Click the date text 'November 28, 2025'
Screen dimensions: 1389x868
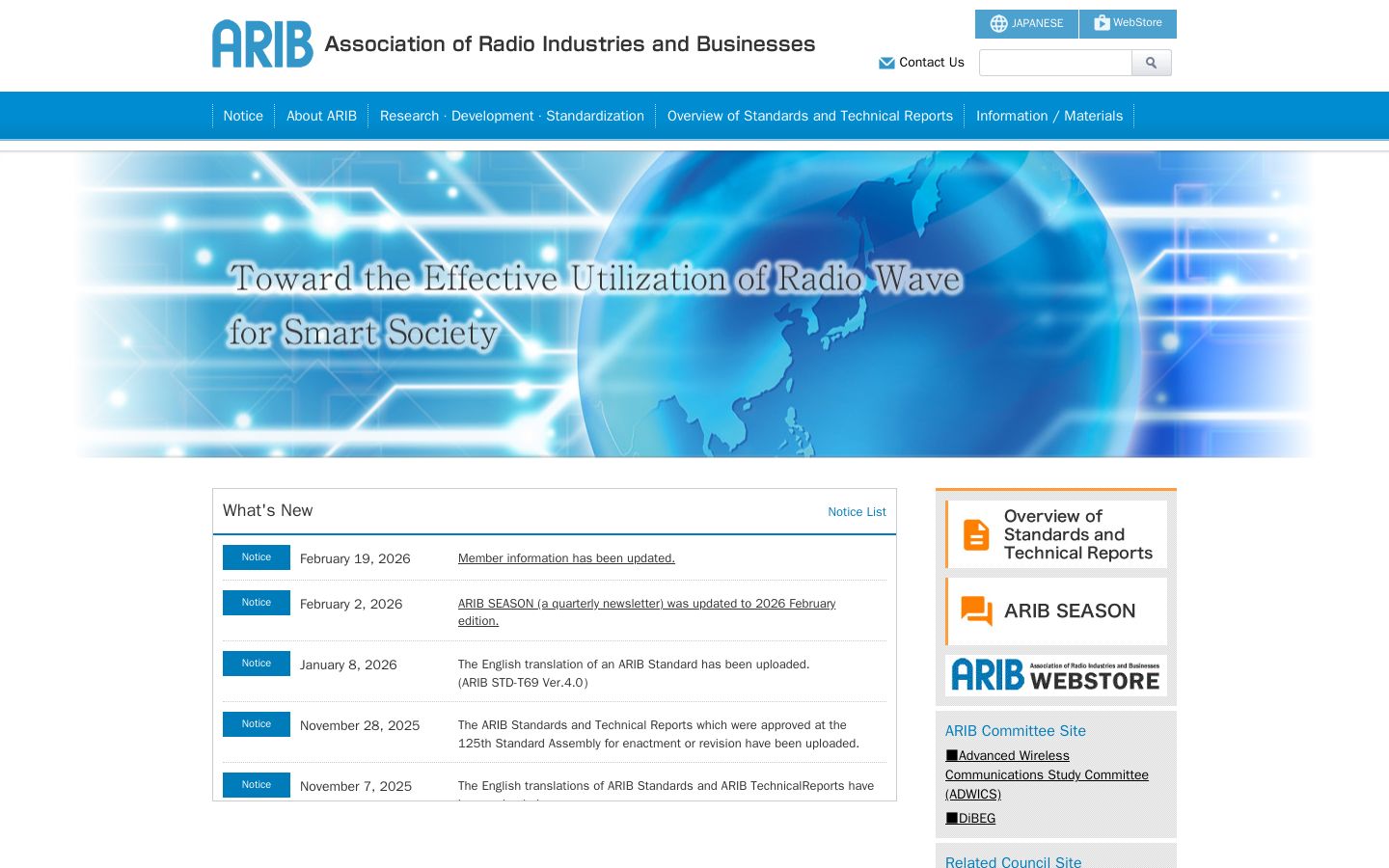360,725
